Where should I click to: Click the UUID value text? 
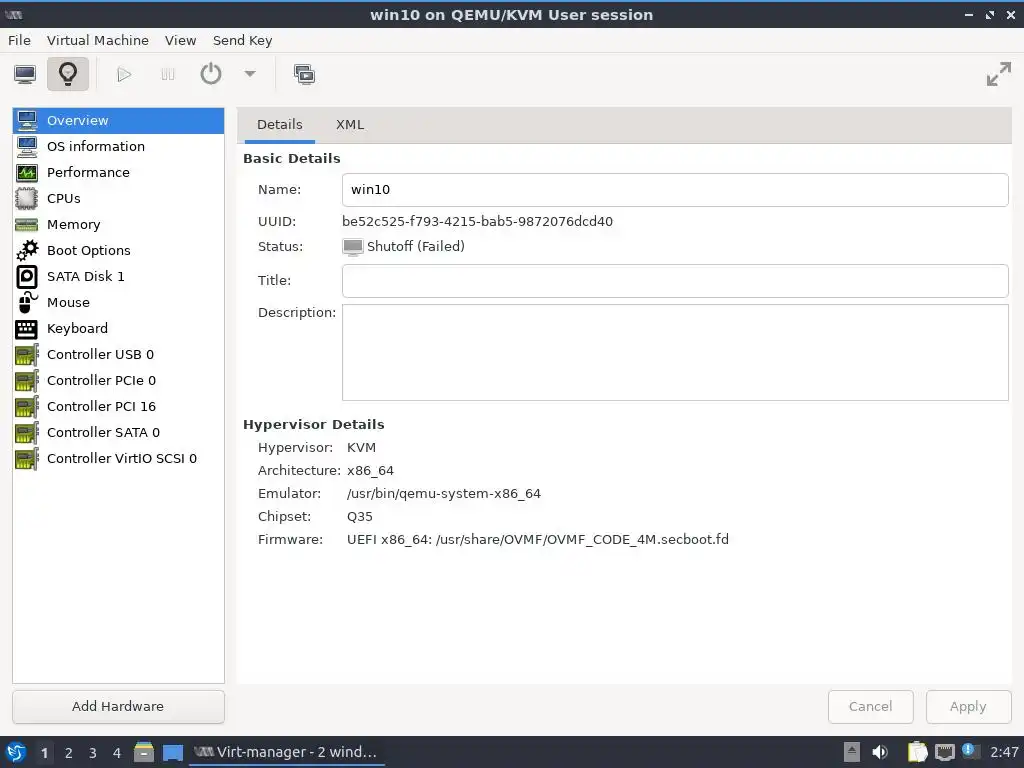click(x=477, y=221)
